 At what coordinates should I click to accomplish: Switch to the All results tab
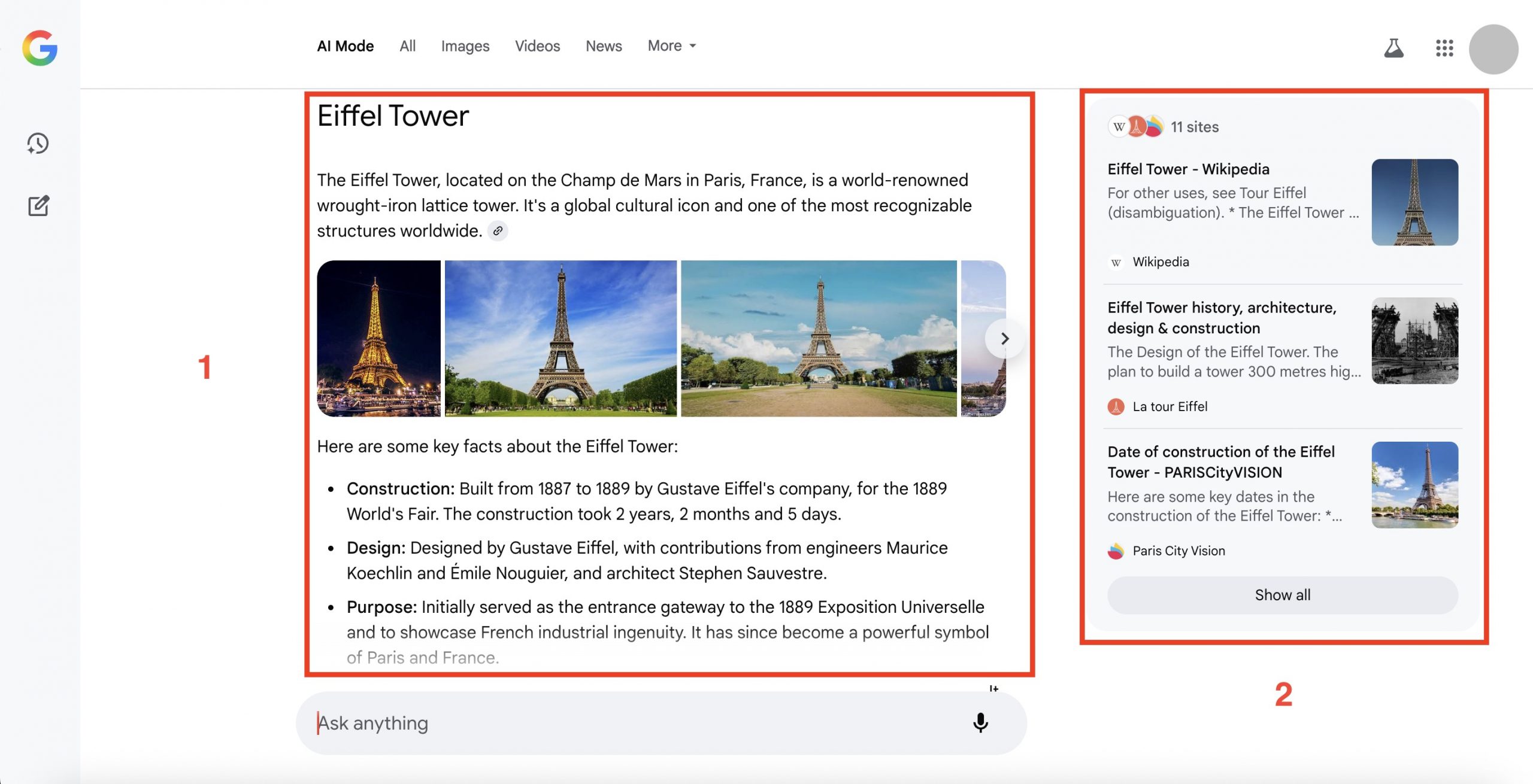pyautogui.click(x=407, y=46)
